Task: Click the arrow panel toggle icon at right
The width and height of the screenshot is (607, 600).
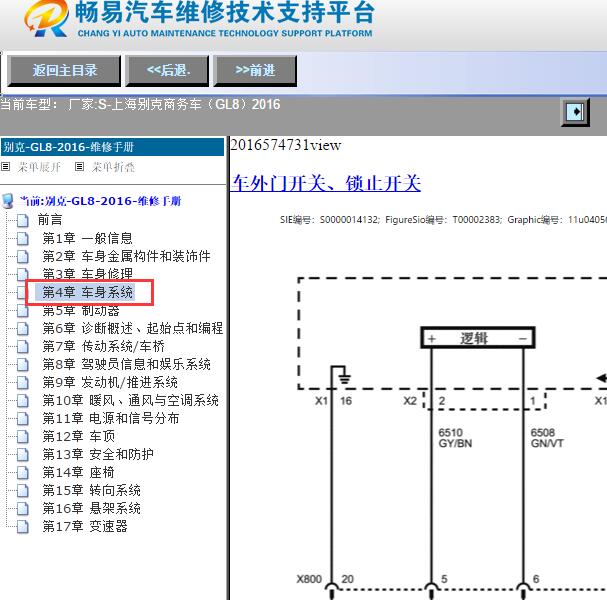Action: 576,112
